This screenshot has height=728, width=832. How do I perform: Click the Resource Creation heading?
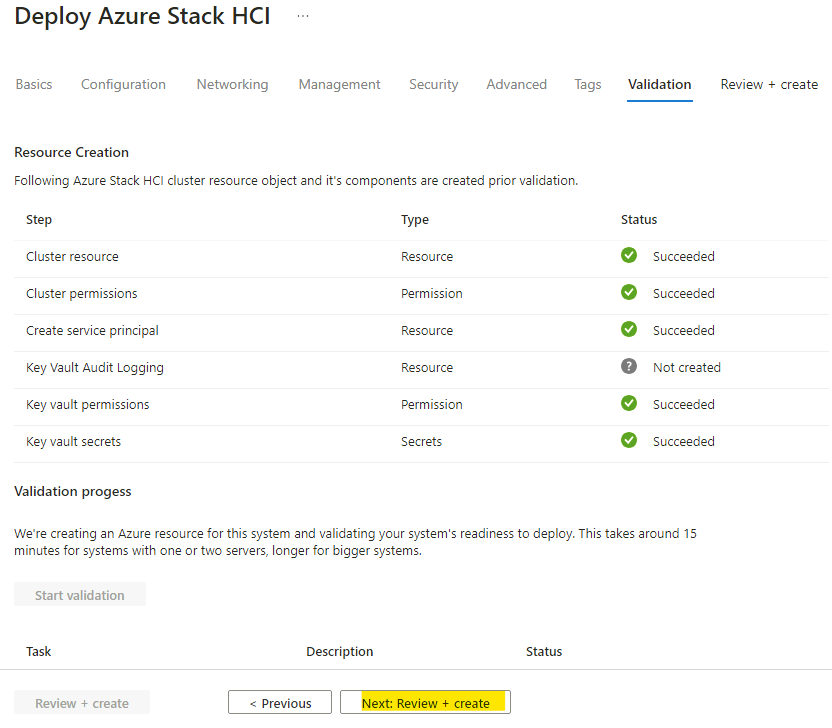72,152
